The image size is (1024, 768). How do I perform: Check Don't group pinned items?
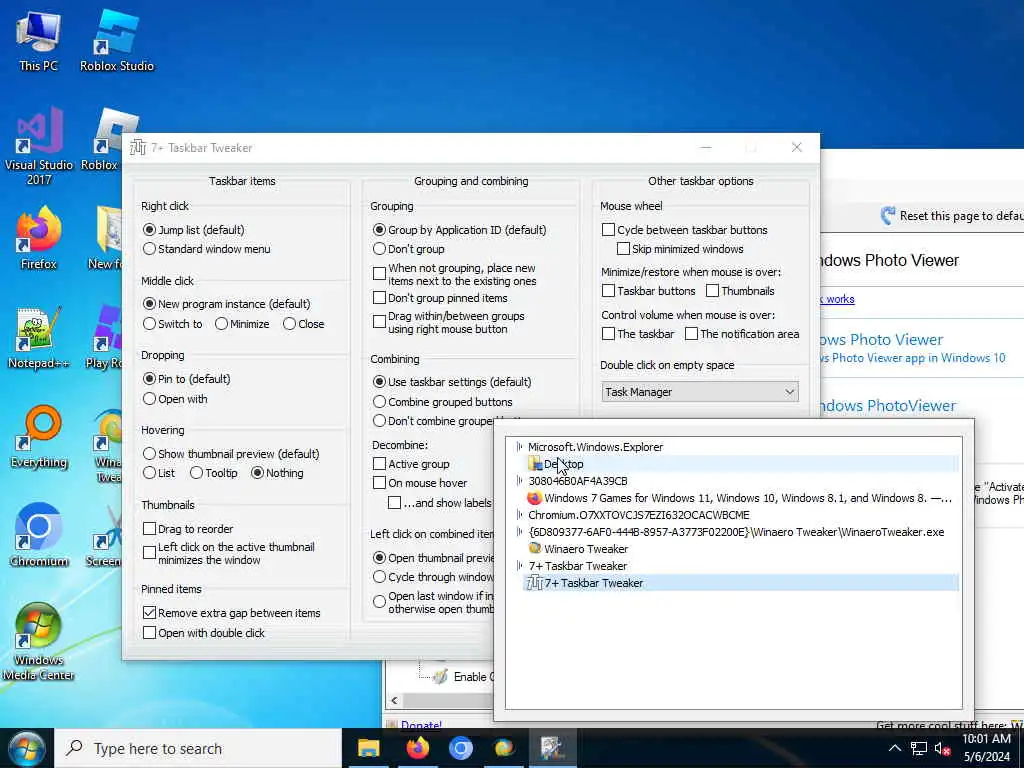point(379,298)
